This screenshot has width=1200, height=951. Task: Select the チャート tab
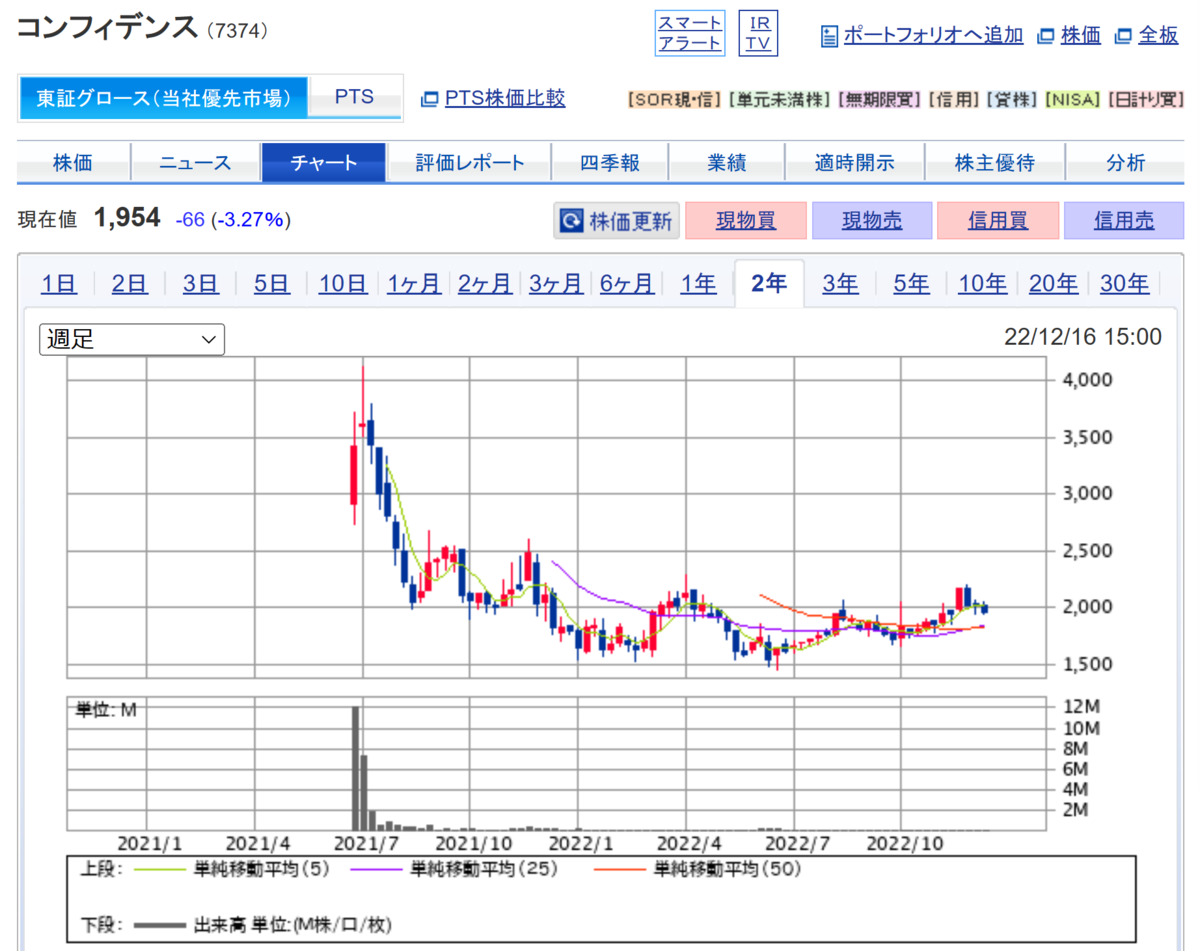[x=324, y=163]
